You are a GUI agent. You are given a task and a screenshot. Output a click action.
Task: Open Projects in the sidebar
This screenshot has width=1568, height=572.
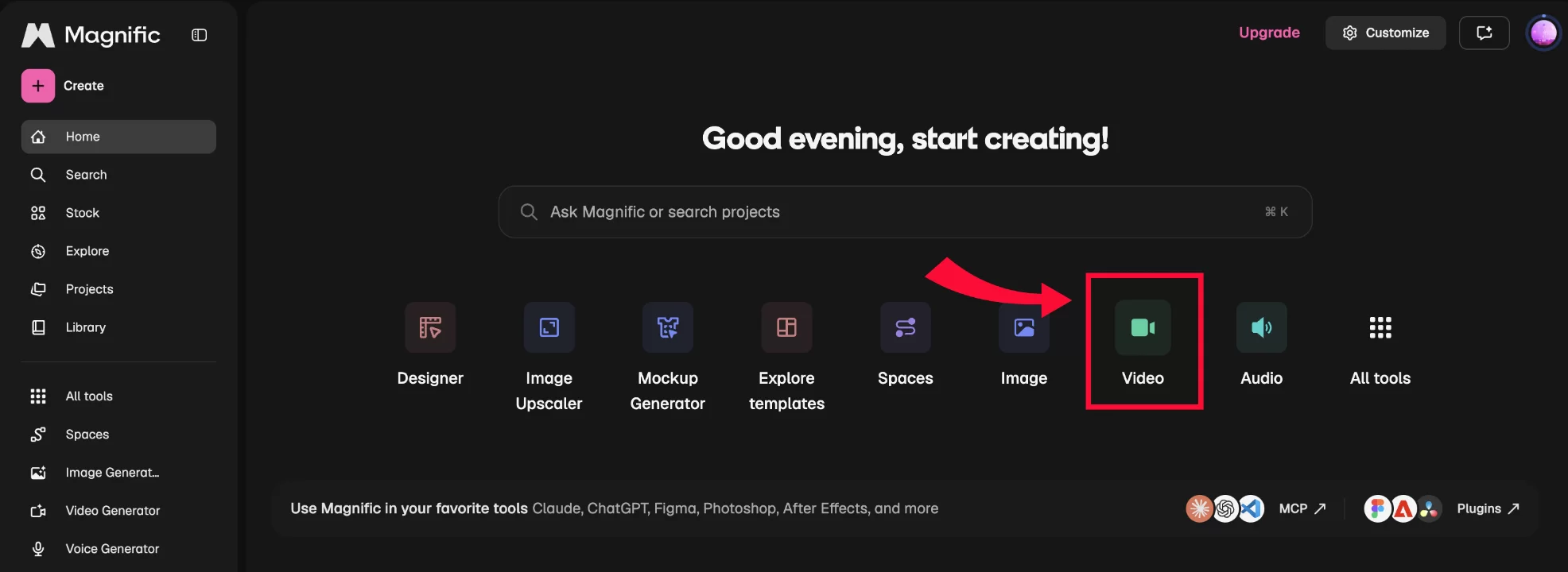(x=118, y=289)
